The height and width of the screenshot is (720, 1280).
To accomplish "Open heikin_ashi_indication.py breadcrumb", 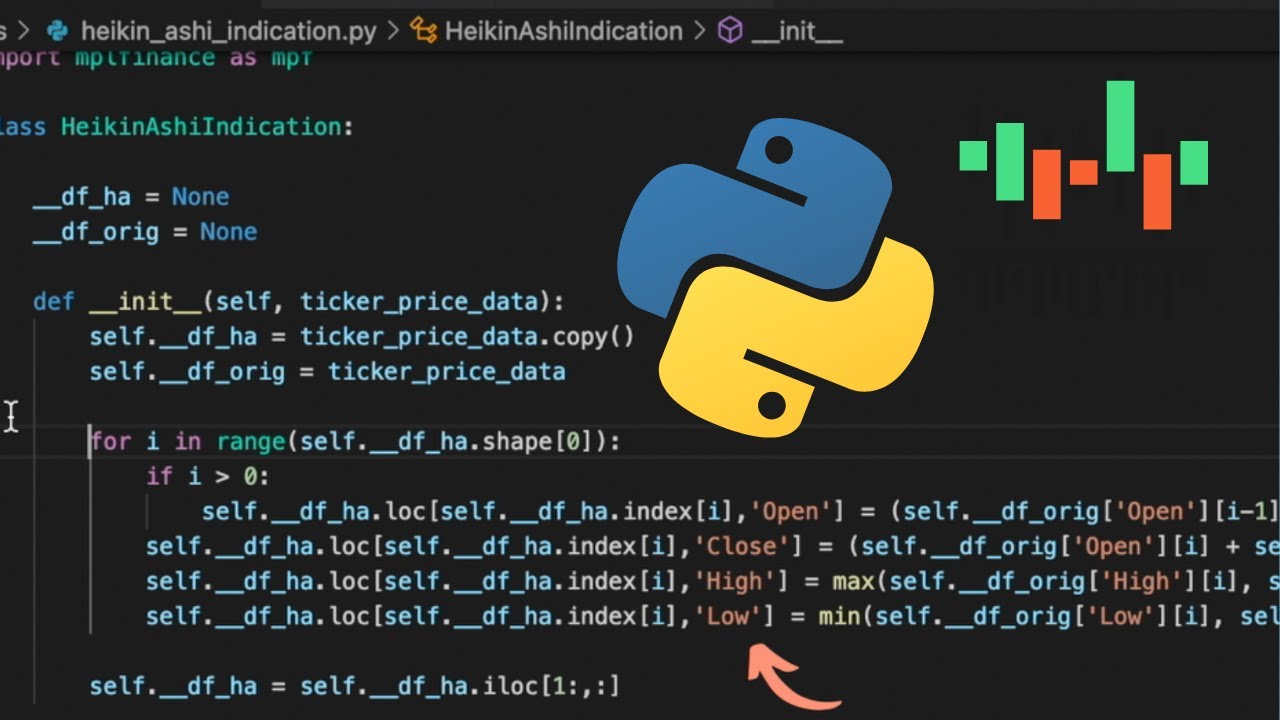I will 228,31.
